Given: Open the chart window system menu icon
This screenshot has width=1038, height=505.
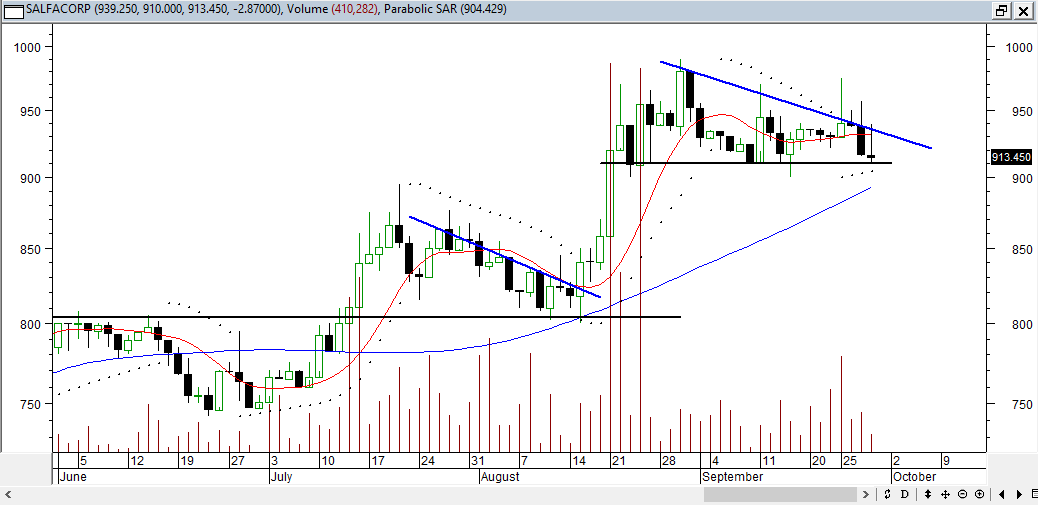Looking at the screenshot, I should 12,10.
